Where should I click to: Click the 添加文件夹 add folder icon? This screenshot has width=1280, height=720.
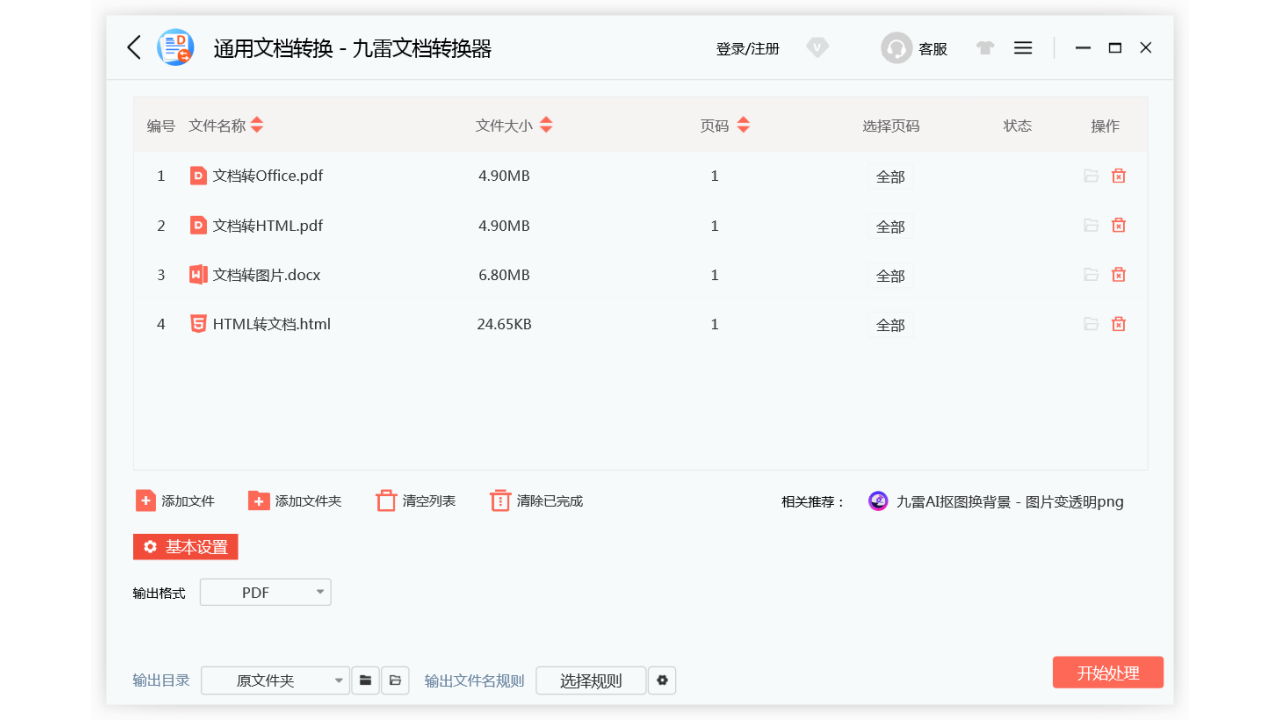pyautogui.click(x=259, y=500)
